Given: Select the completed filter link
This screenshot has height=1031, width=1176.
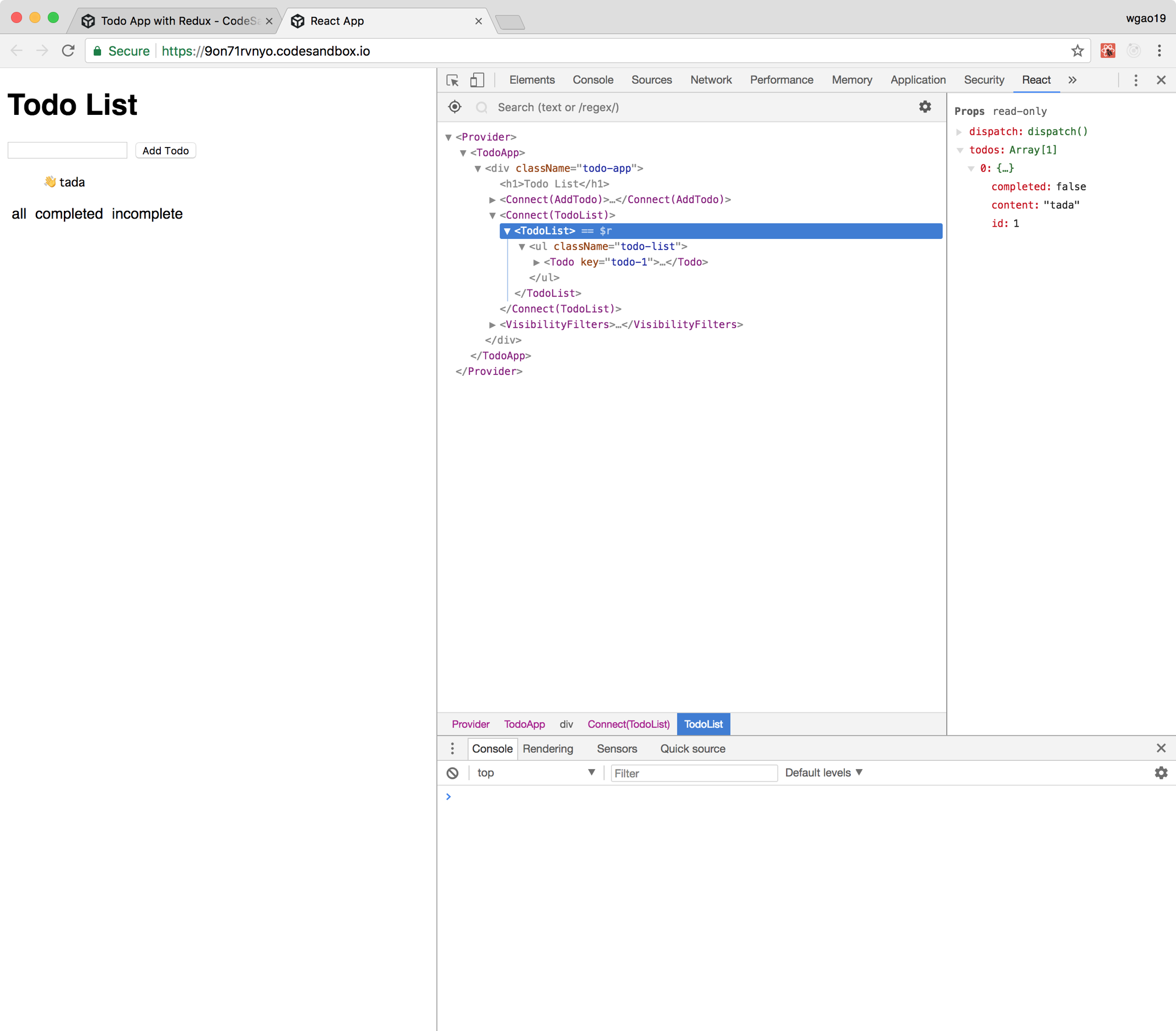Looking at the screenshot, I should click(69, 214).
